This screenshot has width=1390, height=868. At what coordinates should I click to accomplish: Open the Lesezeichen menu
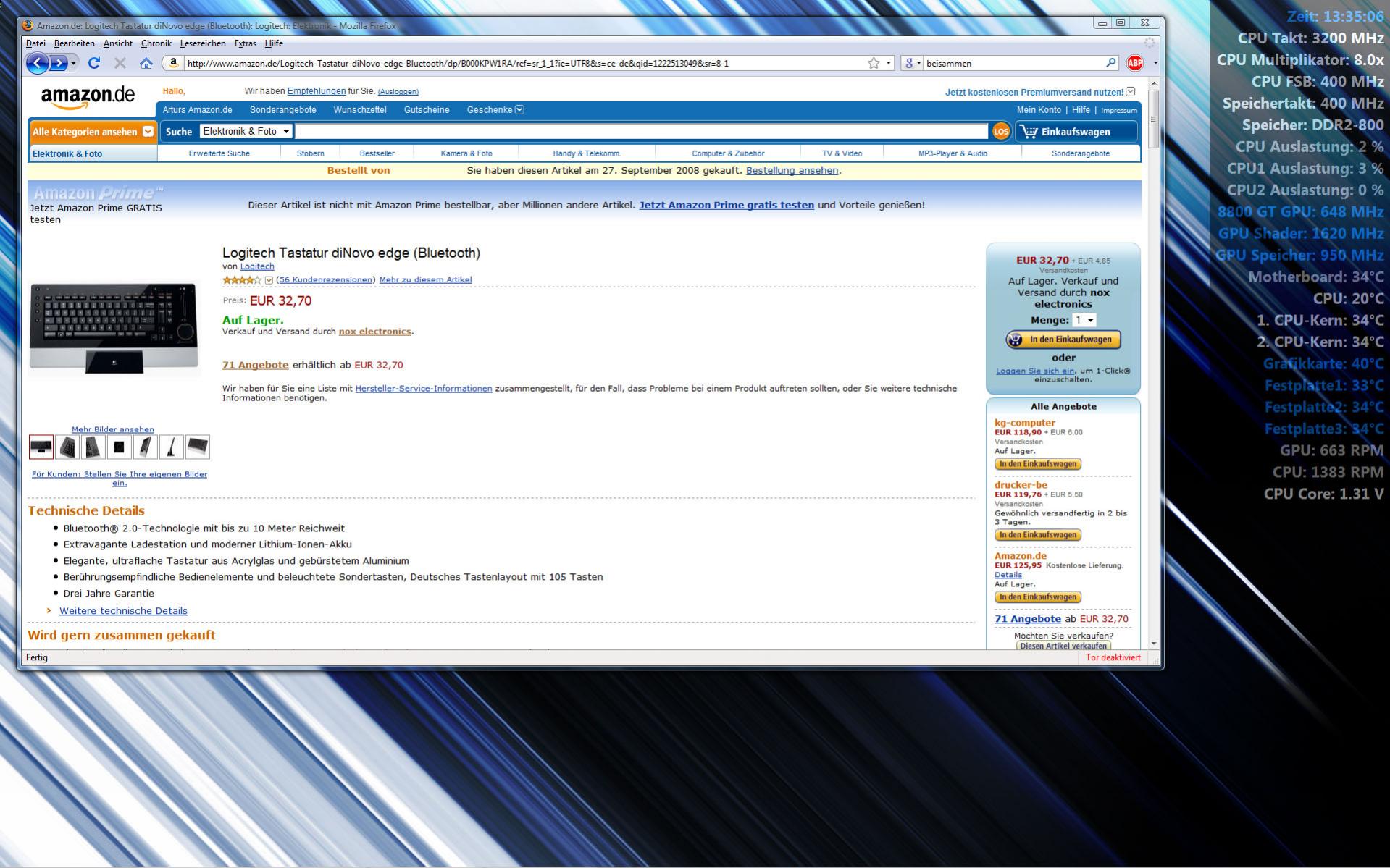tap(203, 43)
